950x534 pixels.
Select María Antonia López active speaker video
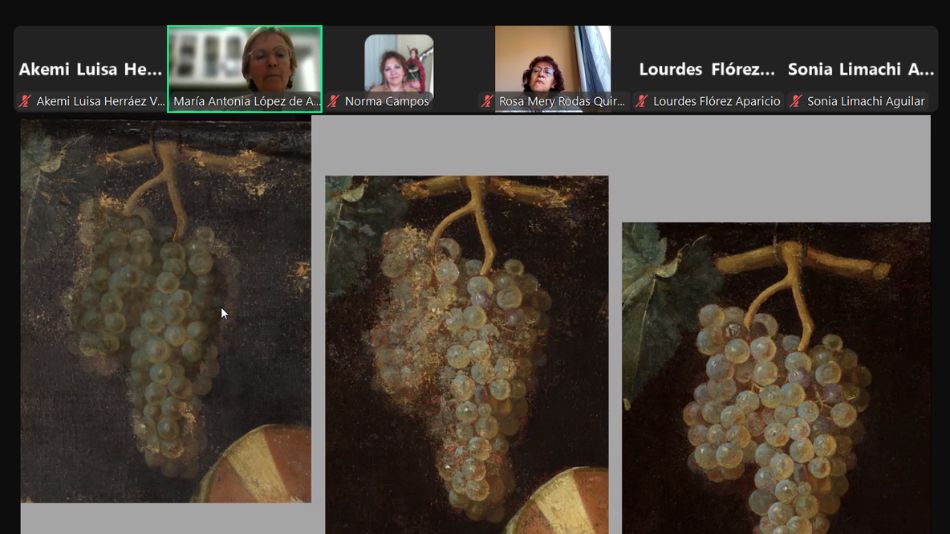[245, 69]
